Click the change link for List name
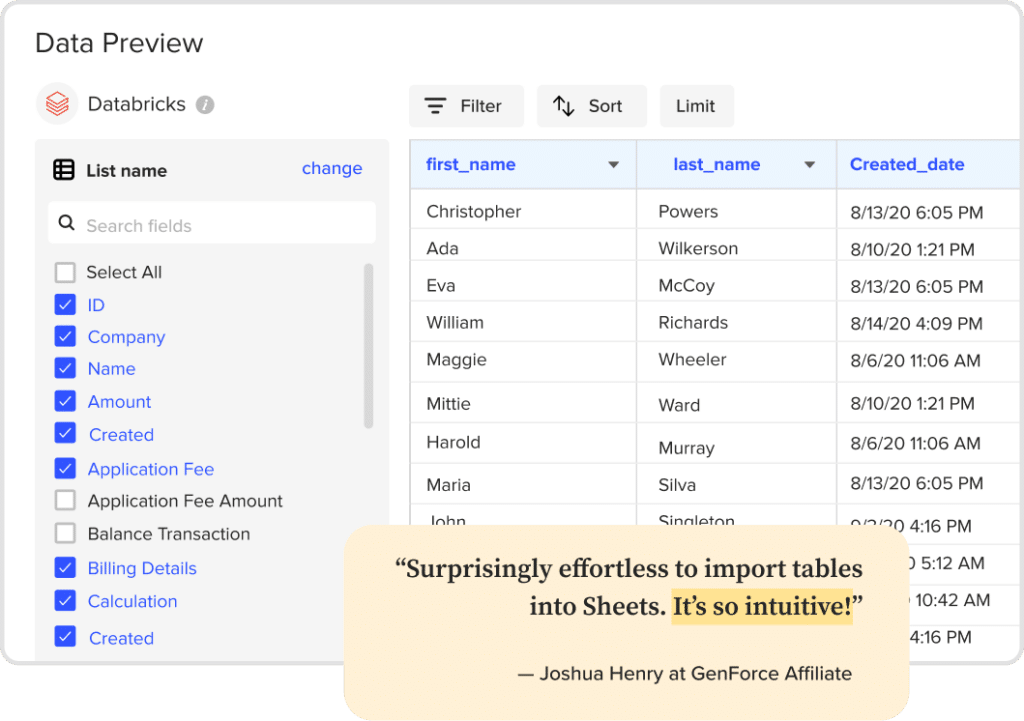The width and height of the screenshot is (1024, 721). [332, 169]
